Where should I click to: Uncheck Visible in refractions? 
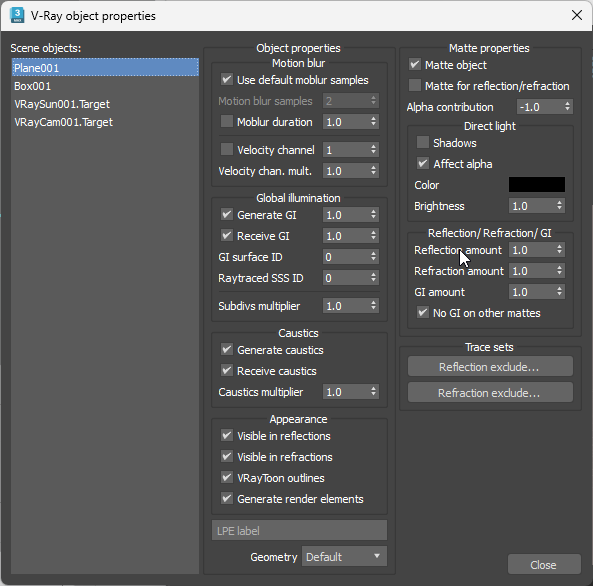pyautogui.click(x=227, y=457)
